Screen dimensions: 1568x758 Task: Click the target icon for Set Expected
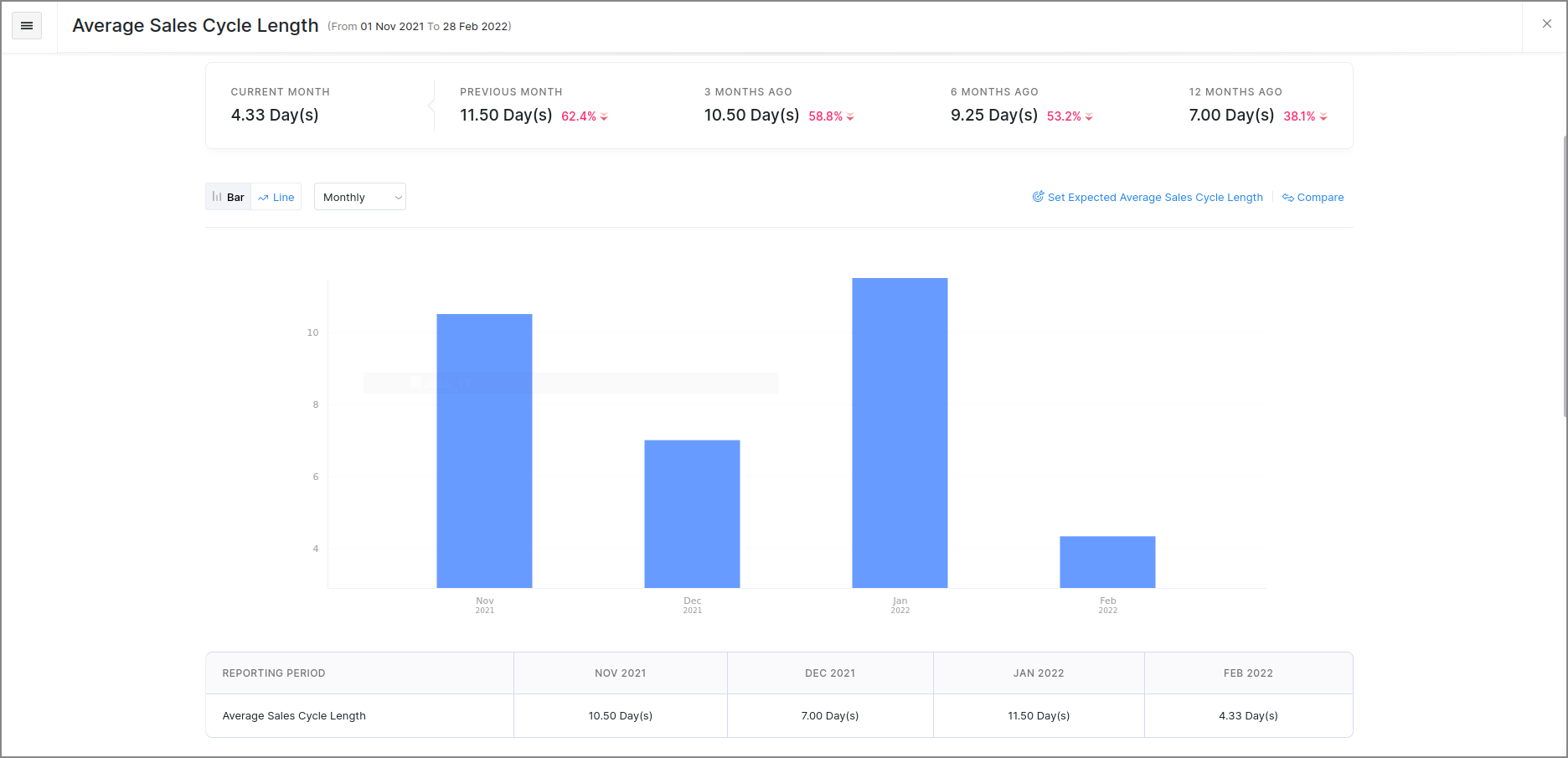point(1038,197)
